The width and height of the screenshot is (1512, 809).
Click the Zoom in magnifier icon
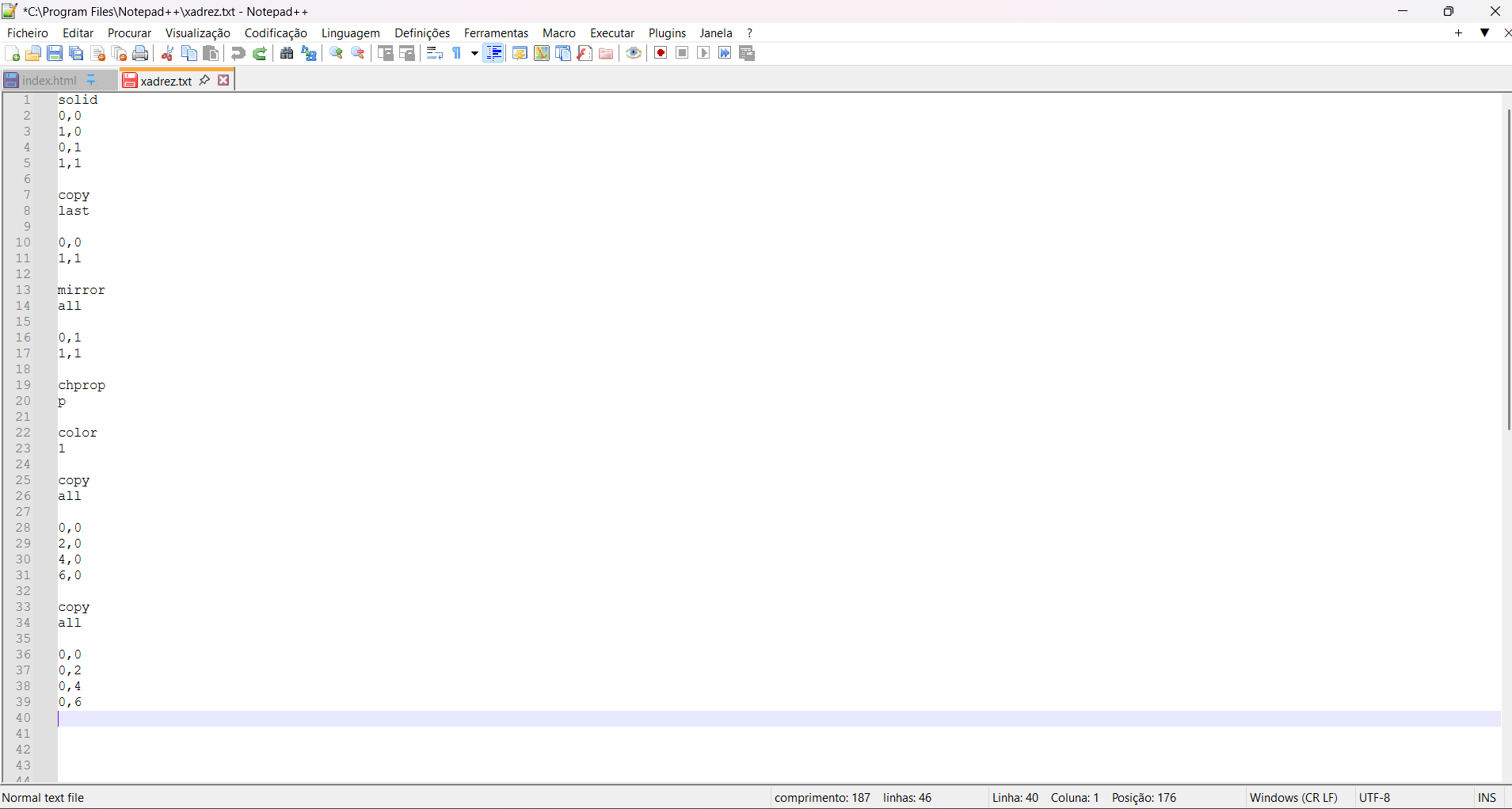(337, 53)
